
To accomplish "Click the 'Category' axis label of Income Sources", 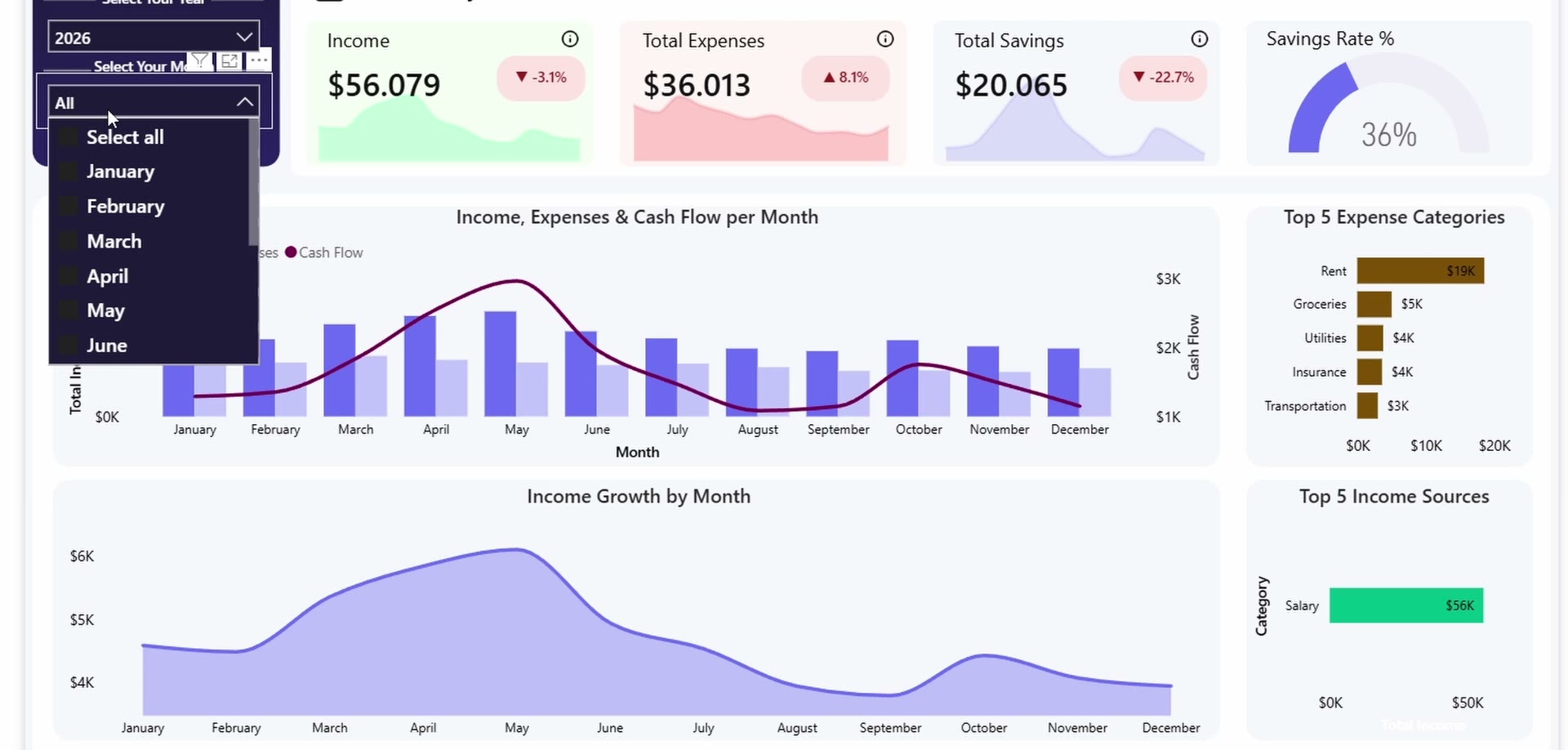I will point(1262,606).
